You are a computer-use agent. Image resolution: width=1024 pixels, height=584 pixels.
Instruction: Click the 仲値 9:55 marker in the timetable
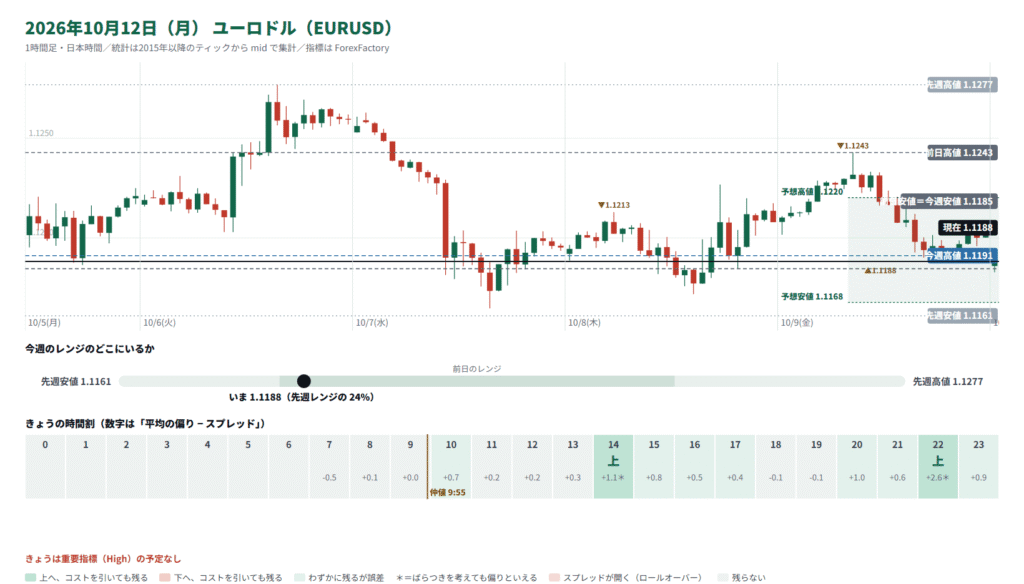pos(447,493)
